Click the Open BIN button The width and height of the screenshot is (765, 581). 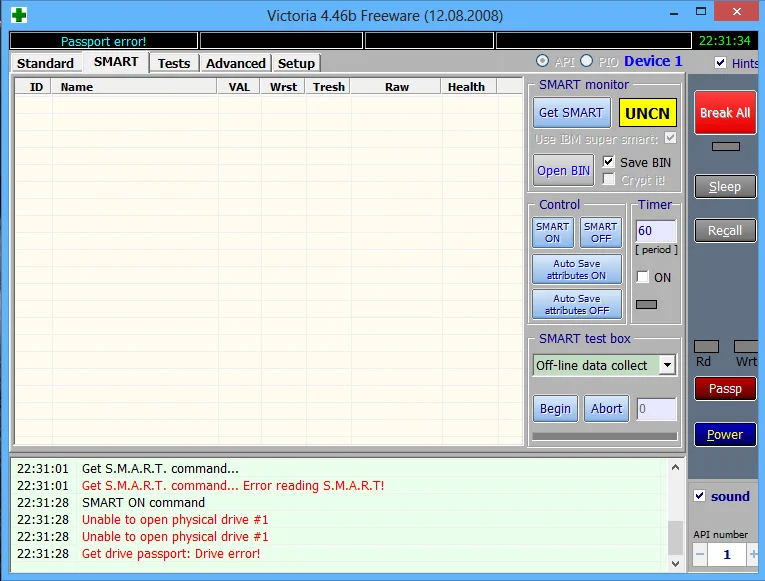coord(564,171)
